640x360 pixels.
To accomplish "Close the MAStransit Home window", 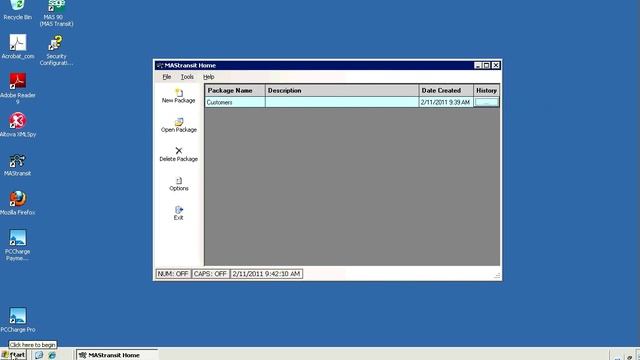I will tap(496, 65).
